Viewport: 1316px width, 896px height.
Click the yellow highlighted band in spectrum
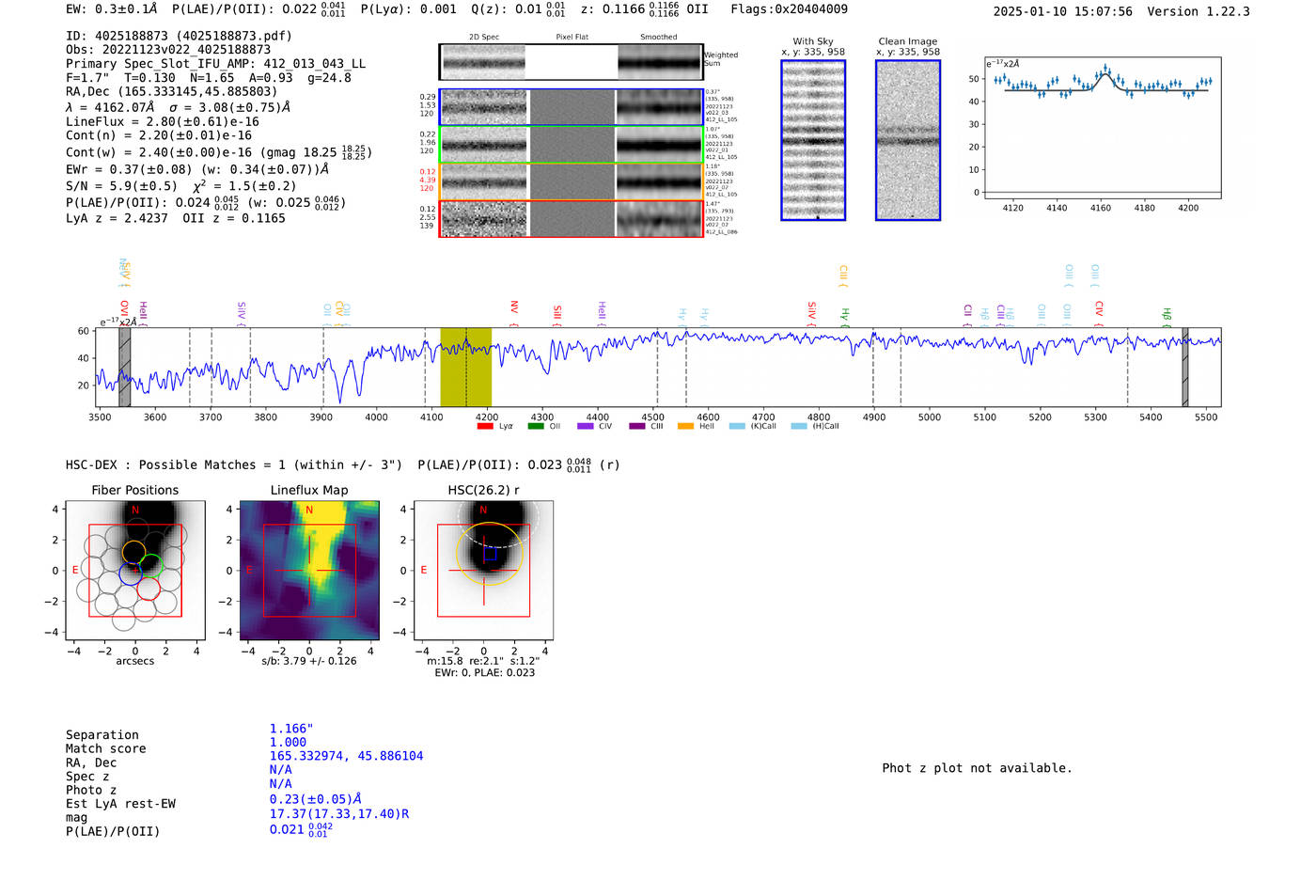click(465, 367)
